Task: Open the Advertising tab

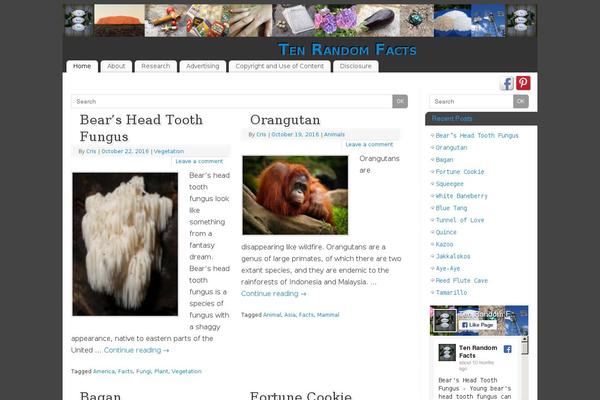Action: pyautogui.click(x=202, y=66)
